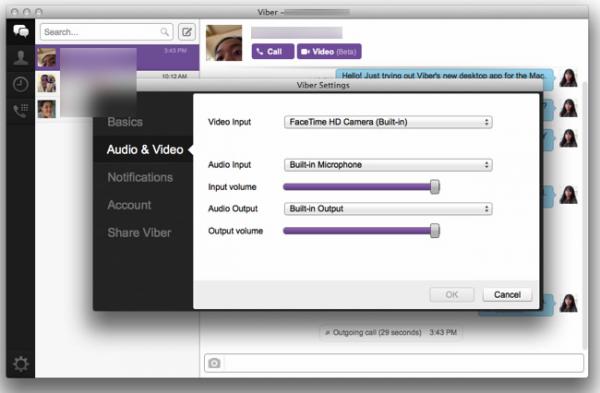This screenshot has width=600, height=393.
Task: Start a voice call with Call button
Action: (273, 51)
